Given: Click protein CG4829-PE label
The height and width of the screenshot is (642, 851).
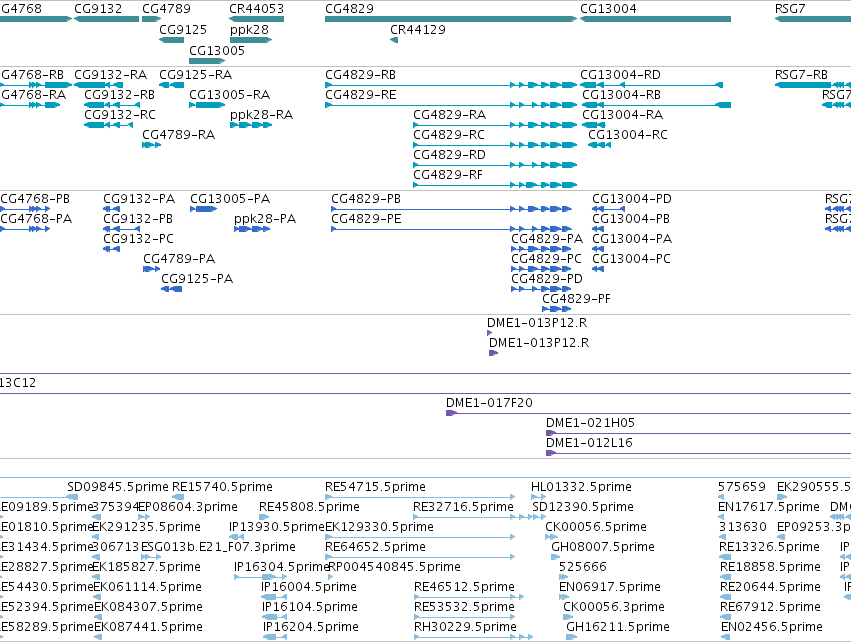Looking at the screenshot, I should tap(366, 219).
